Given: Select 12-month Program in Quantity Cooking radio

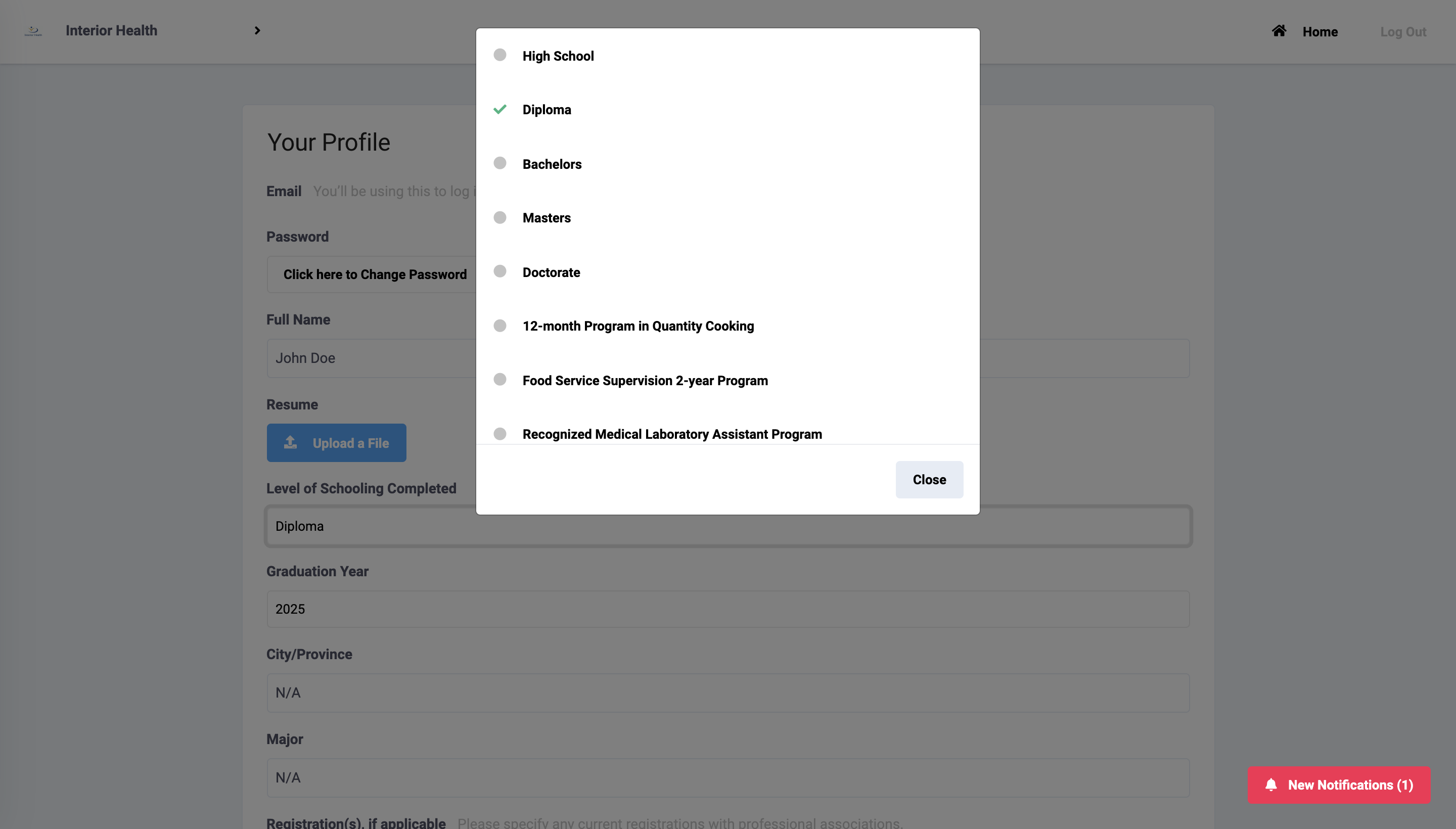Looking at the screenshot, I should [500, 326].
